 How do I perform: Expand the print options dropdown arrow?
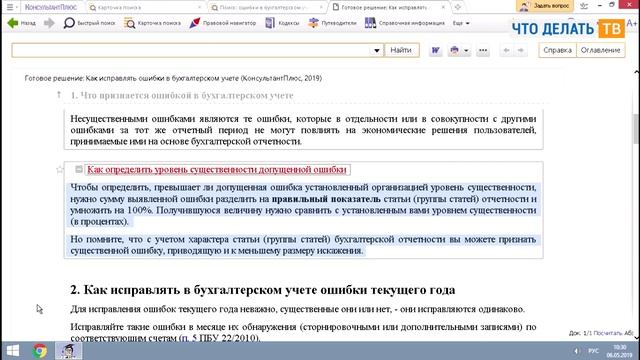coord(466,51)
